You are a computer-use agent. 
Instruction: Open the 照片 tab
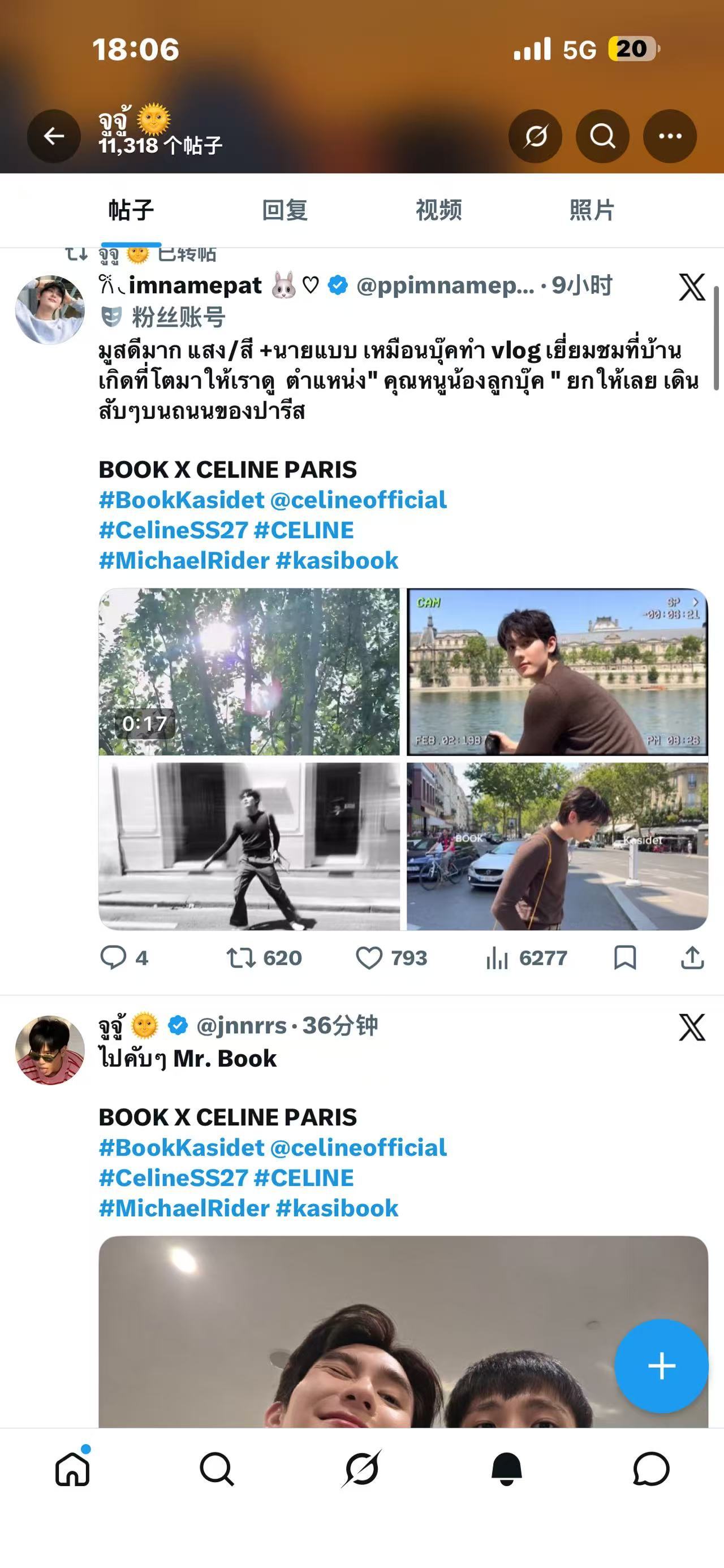click(x=592, y=210)
